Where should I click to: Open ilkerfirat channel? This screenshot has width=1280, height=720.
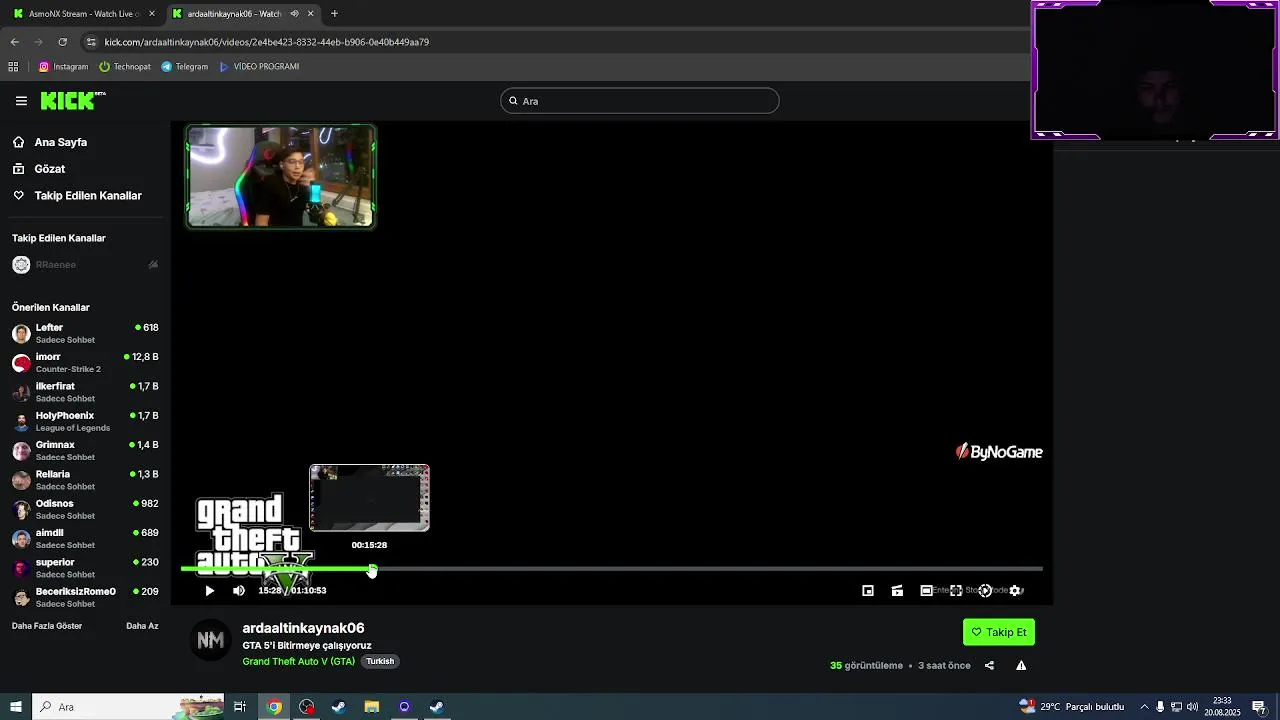[85, 392]
